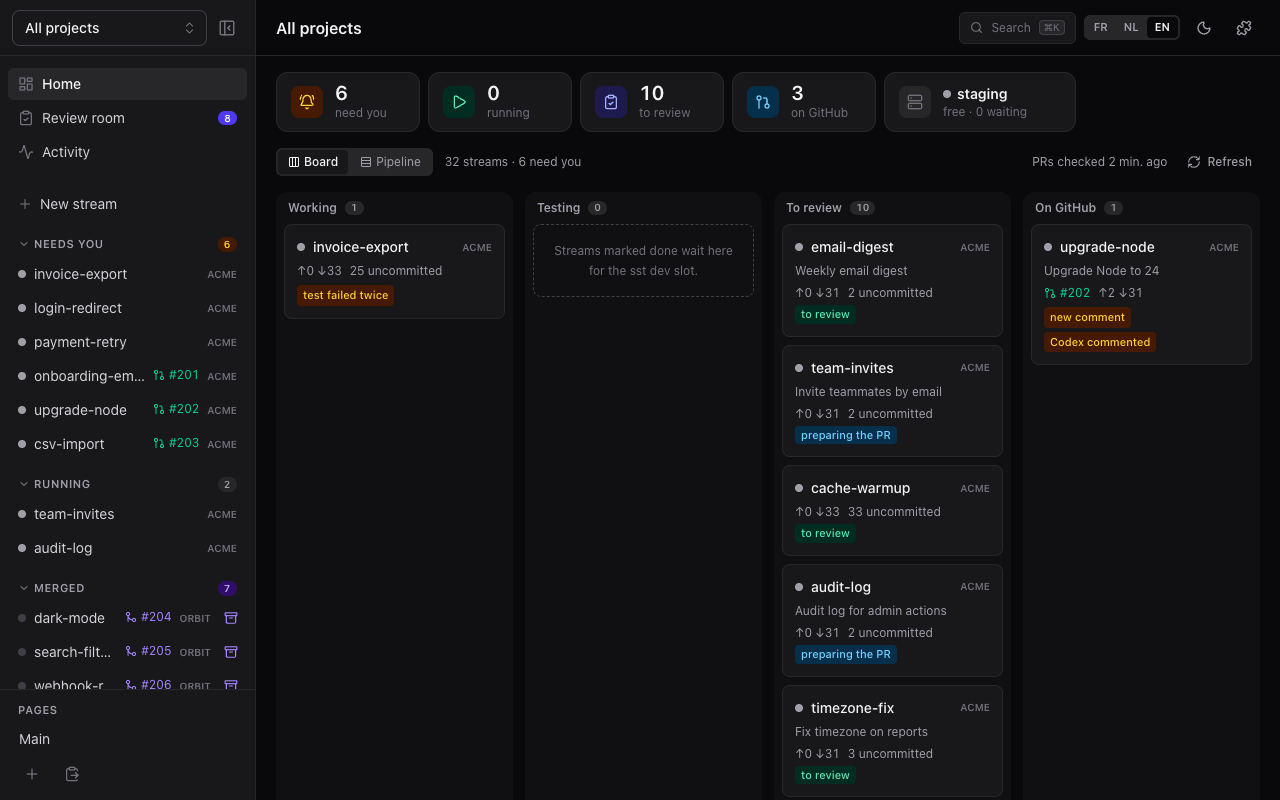This screenshot has height=800, width=1280.
Task: Open the puzzle-piece extensions icon
Action: click(1244, 28)
